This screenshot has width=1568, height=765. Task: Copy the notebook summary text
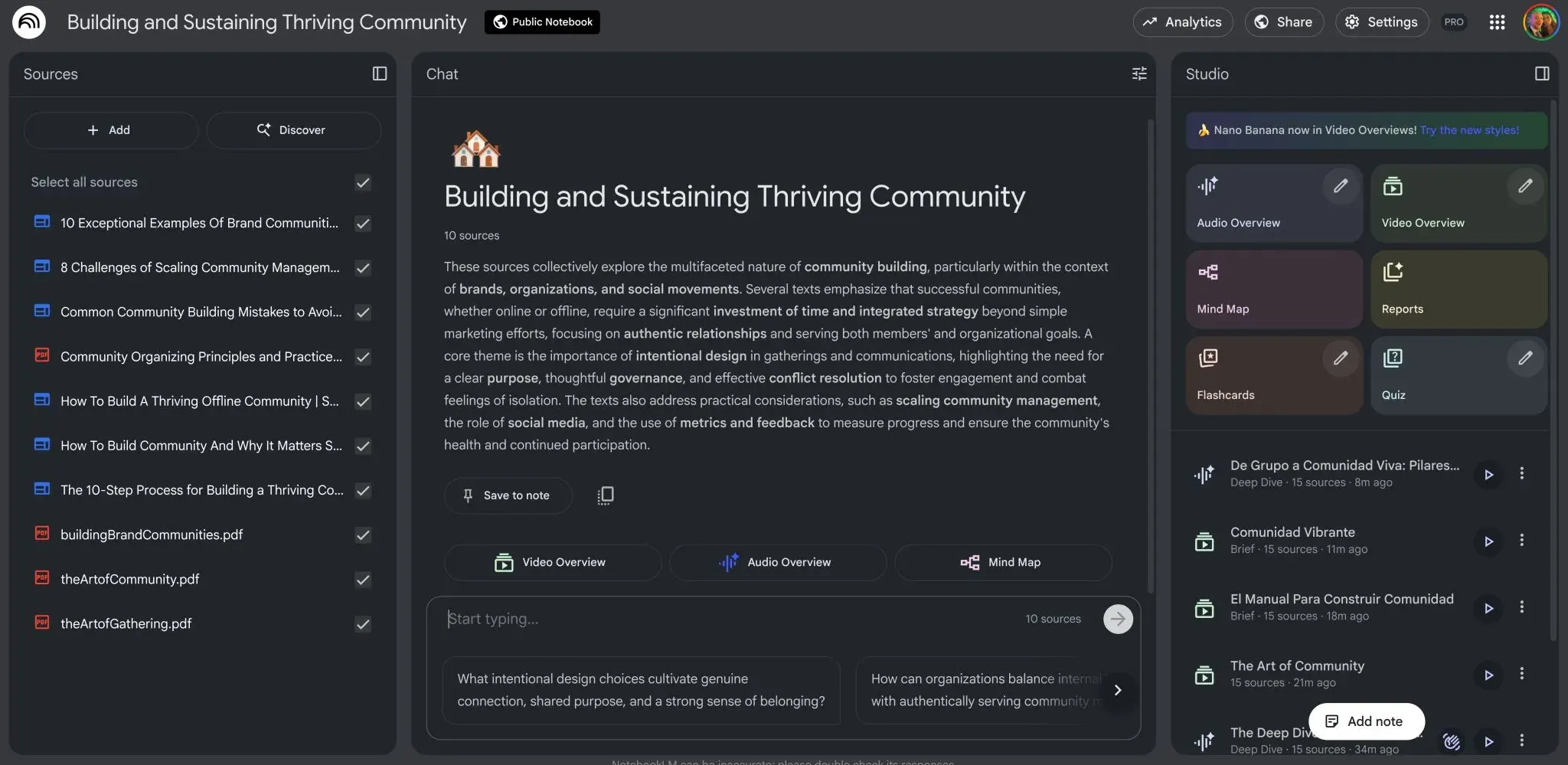coord(605,495)
